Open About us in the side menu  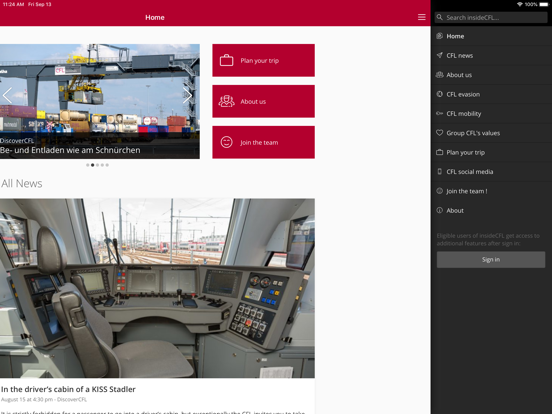tap(491, 75)
